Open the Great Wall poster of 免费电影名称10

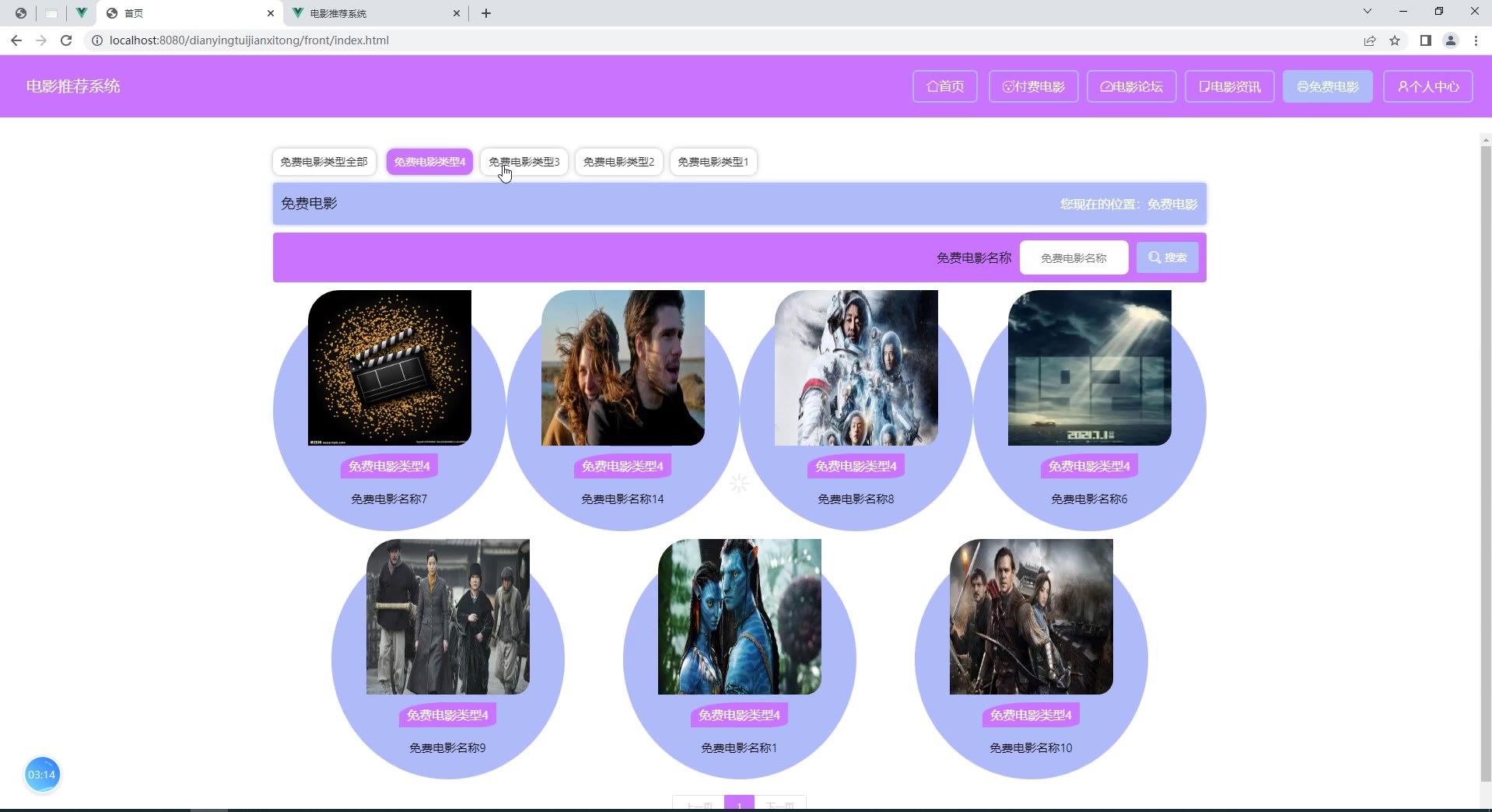[x=1031, y=617]
